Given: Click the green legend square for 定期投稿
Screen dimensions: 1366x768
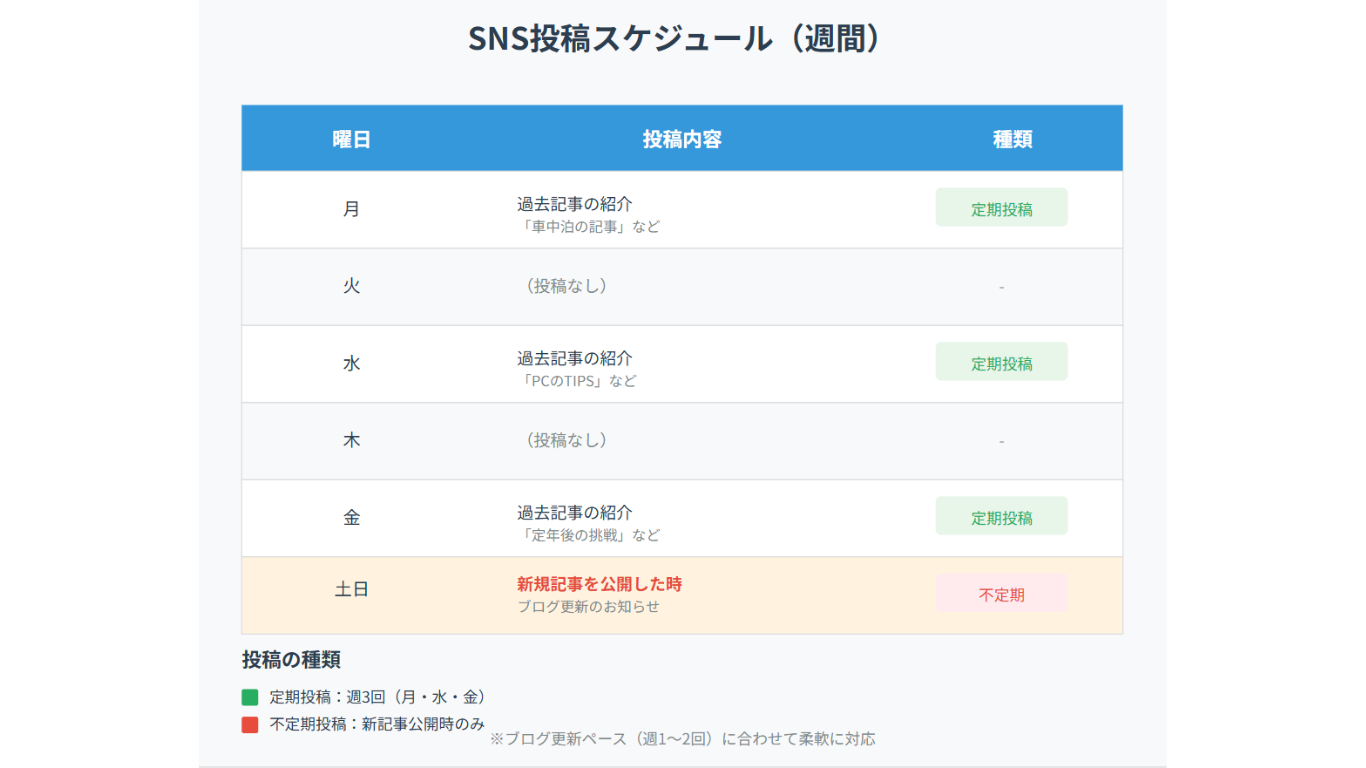Looking at the screenshot, I should click(x=250, y=697).
